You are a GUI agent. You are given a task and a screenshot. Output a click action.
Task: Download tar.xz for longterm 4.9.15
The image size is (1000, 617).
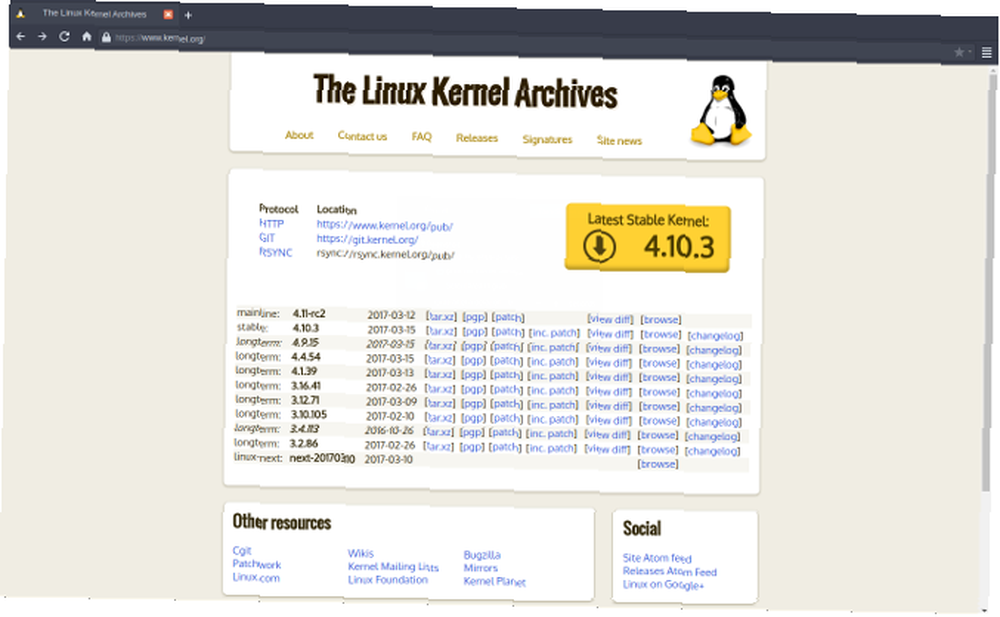pyautogui.click(x=441, y=346)
